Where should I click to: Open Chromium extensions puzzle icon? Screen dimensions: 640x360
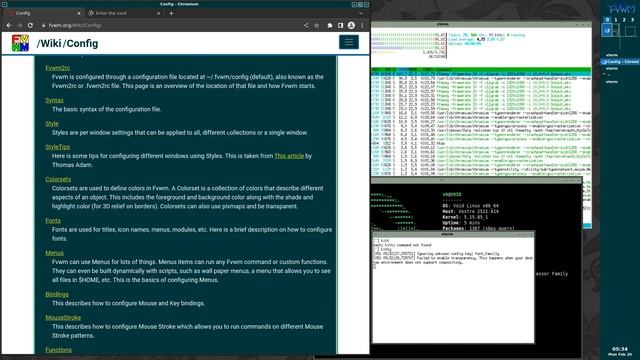[x=330, y=25]
